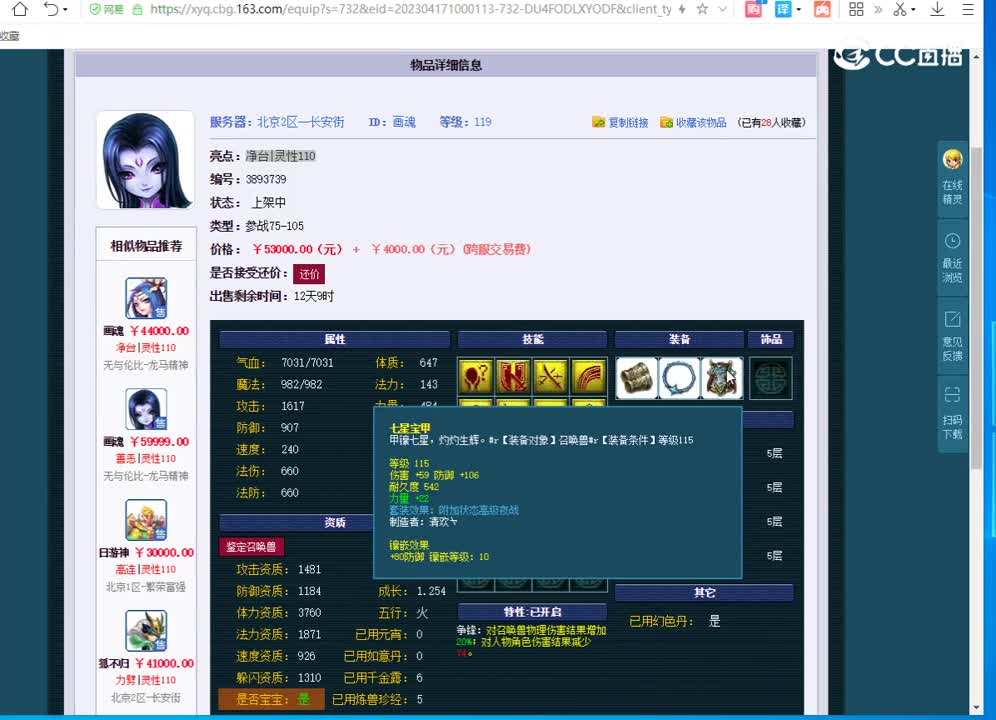Screen dimensions: 996x720
Task: Click the ¥53000.00 price text
Action: click(x=297, y=250)
